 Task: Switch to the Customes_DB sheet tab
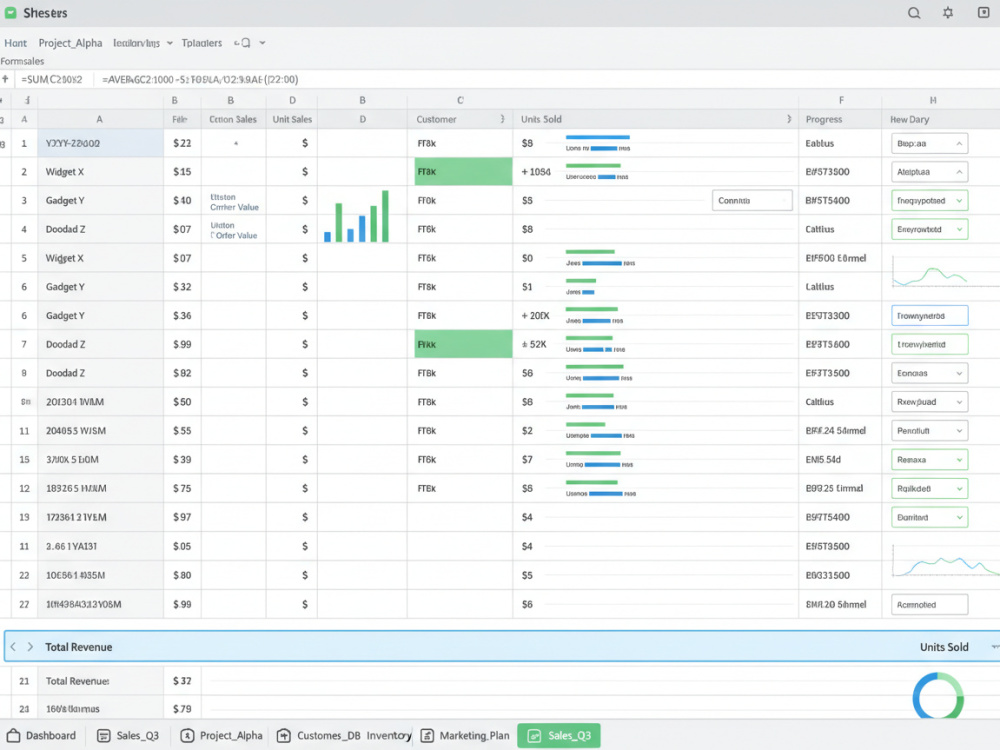click(x=319, y=735)
